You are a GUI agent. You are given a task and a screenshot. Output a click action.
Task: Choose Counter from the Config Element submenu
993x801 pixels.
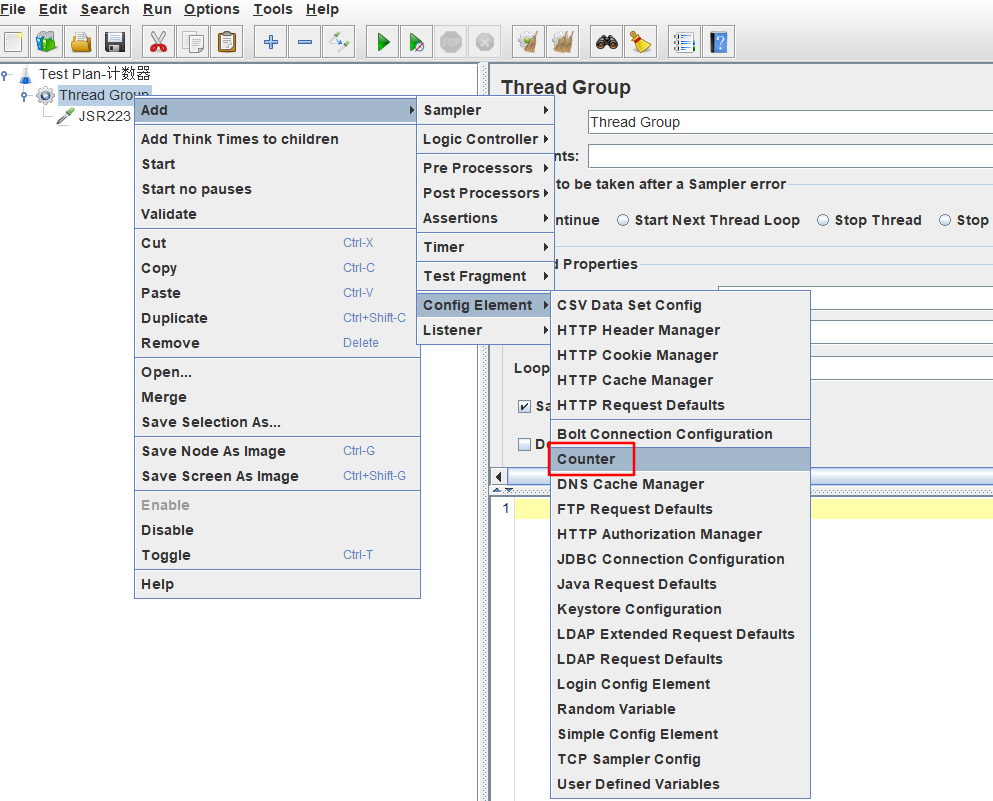click(x=586, y=459)
